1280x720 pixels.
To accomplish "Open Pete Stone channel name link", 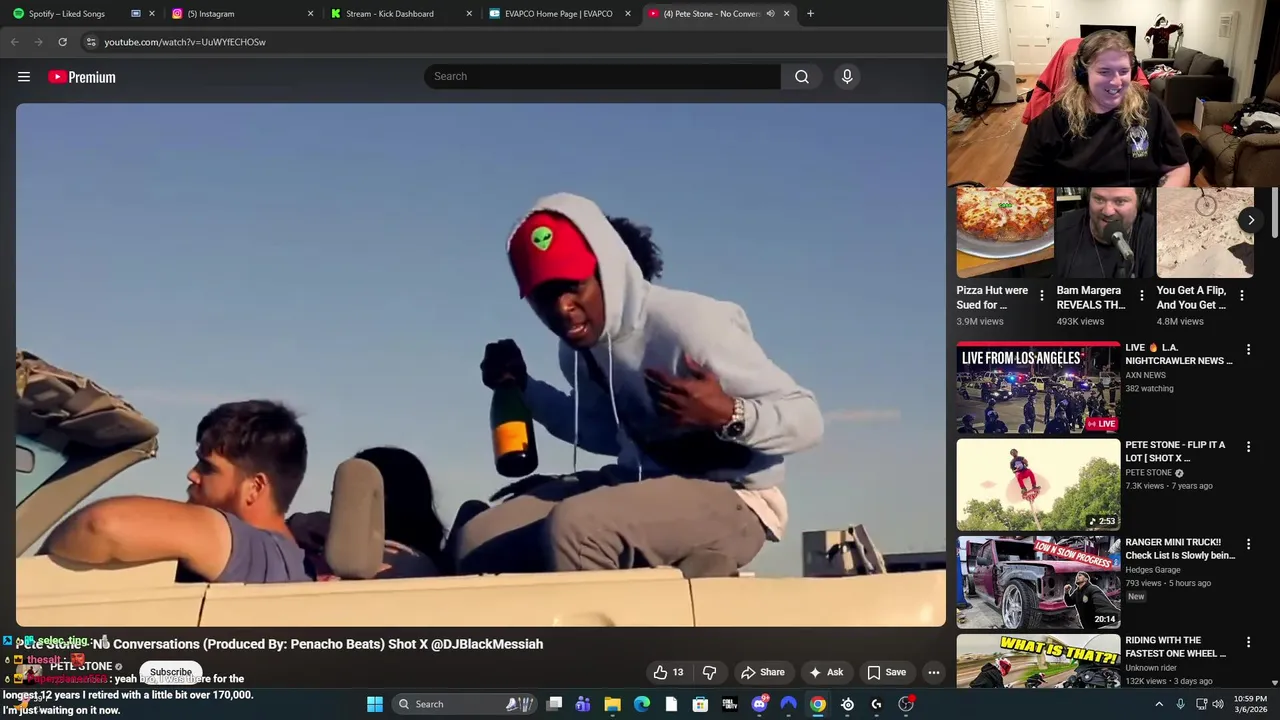I will (81, 666).
